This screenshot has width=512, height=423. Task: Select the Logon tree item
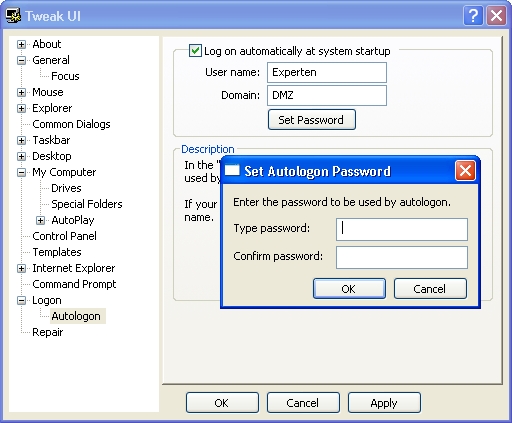pyautogui.click(x=47, y=300)
